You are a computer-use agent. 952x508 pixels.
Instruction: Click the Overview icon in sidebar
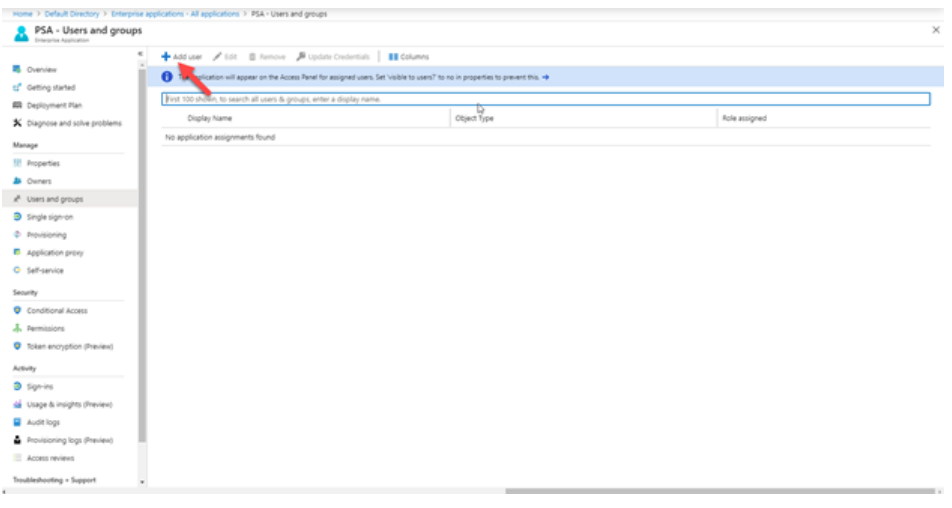[x=17, y=69]
